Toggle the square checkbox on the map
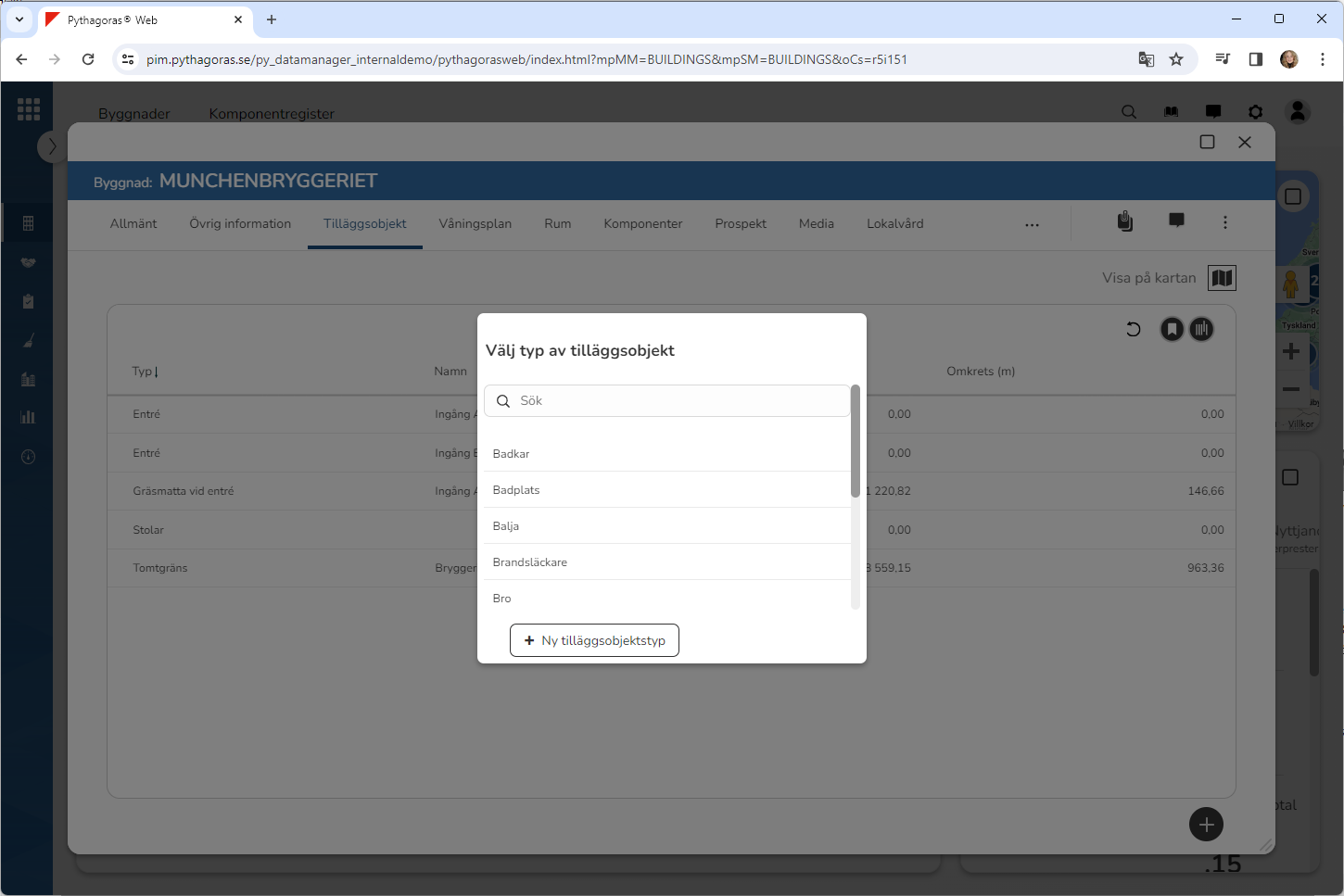This screenshot has width=1344, height=896. 1293,196
